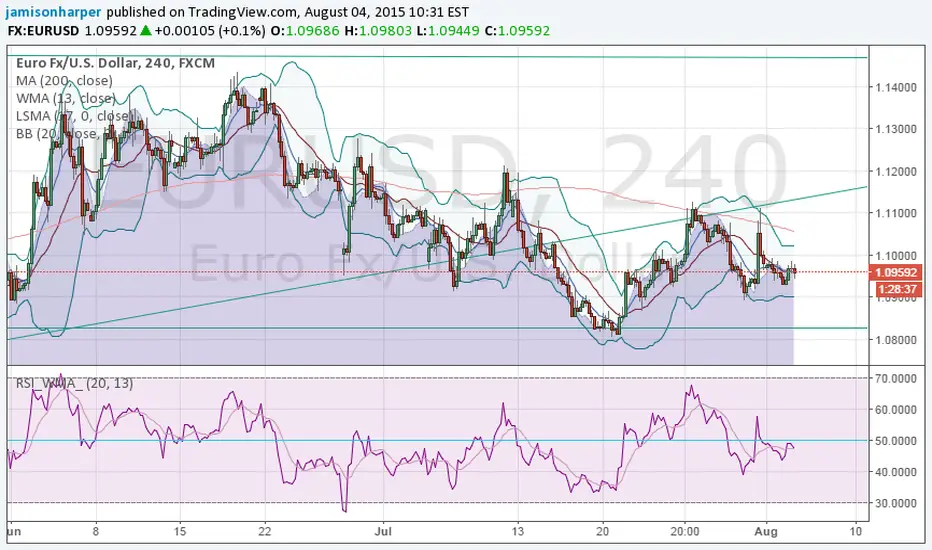Select the low value L:1.09449
Viewport: 932px width, 550px height.
pyautogui.click(x=448, y=31)
